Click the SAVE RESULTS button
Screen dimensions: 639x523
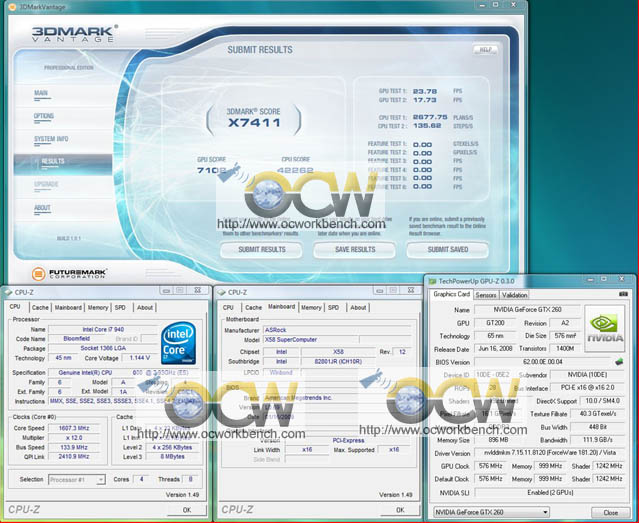tap(355, 249)
